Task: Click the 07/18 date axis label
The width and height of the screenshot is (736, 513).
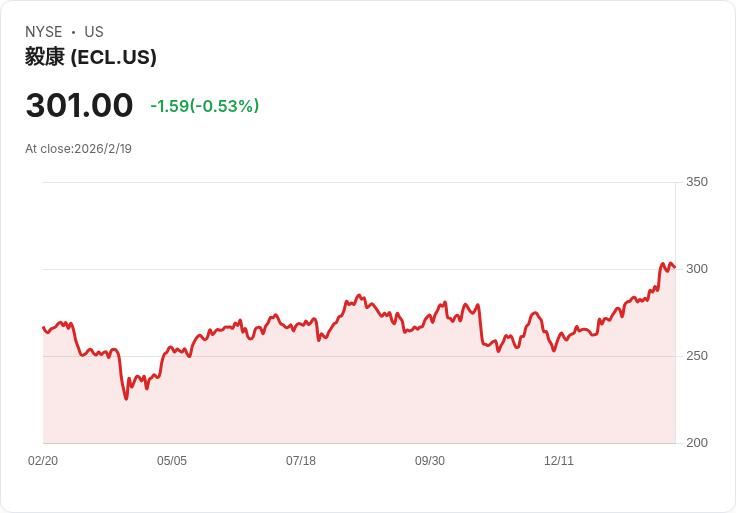Action: point(301,461)
